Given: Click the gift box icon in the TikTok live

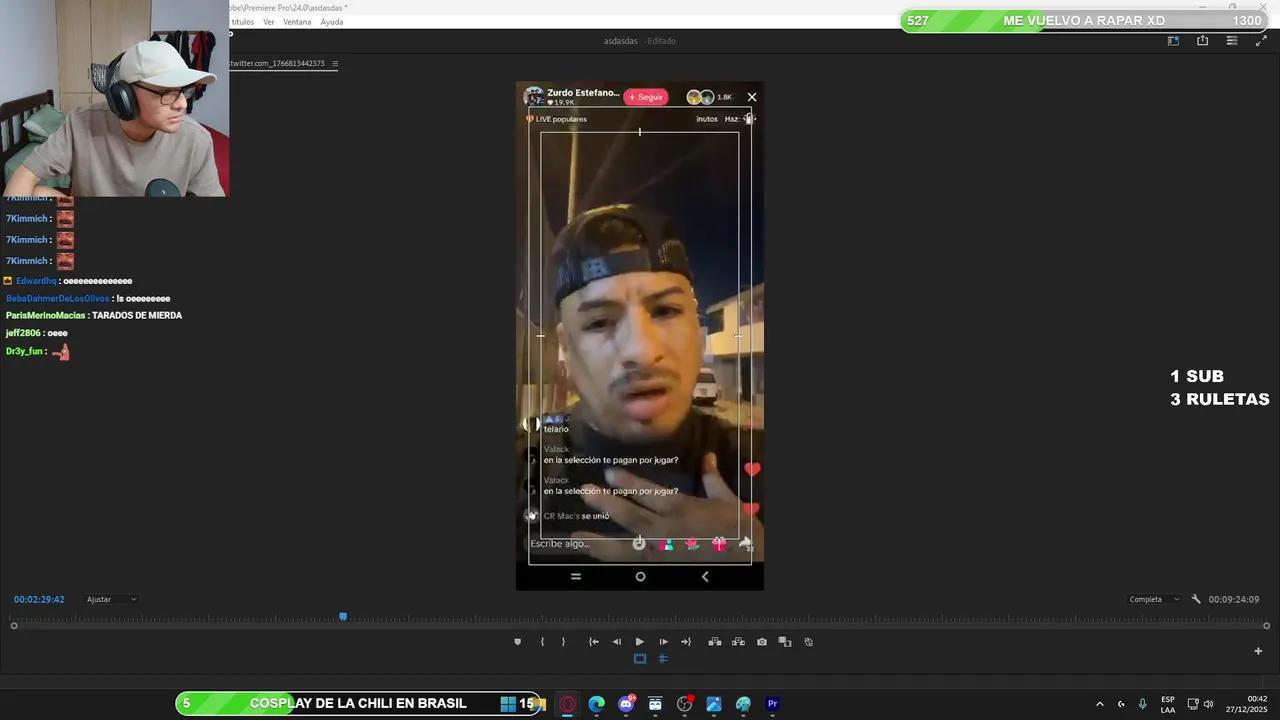Looking at the screenshot, I should pyautogui.click(x=719, y=544).
